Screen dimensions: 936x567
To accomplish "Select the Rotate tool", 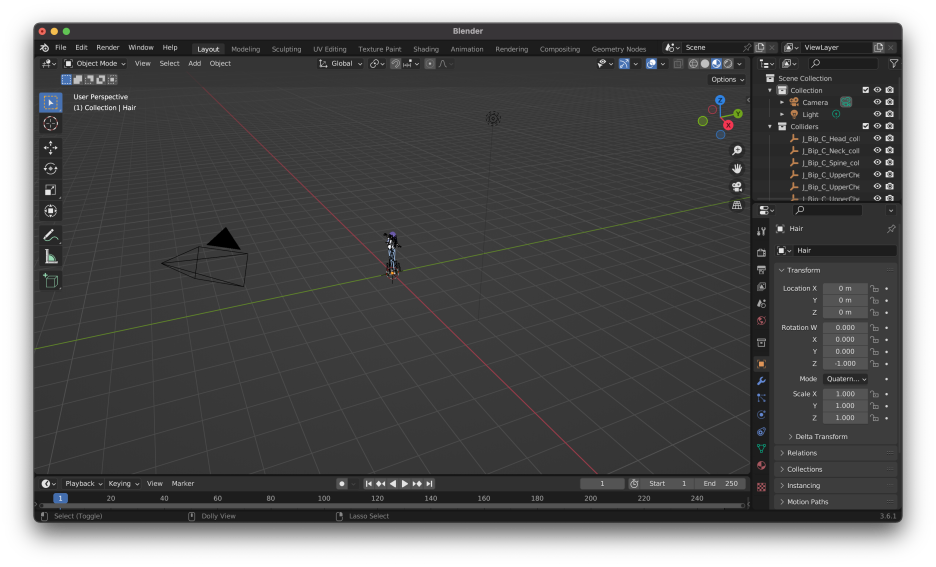I will [x=51, y=169].
